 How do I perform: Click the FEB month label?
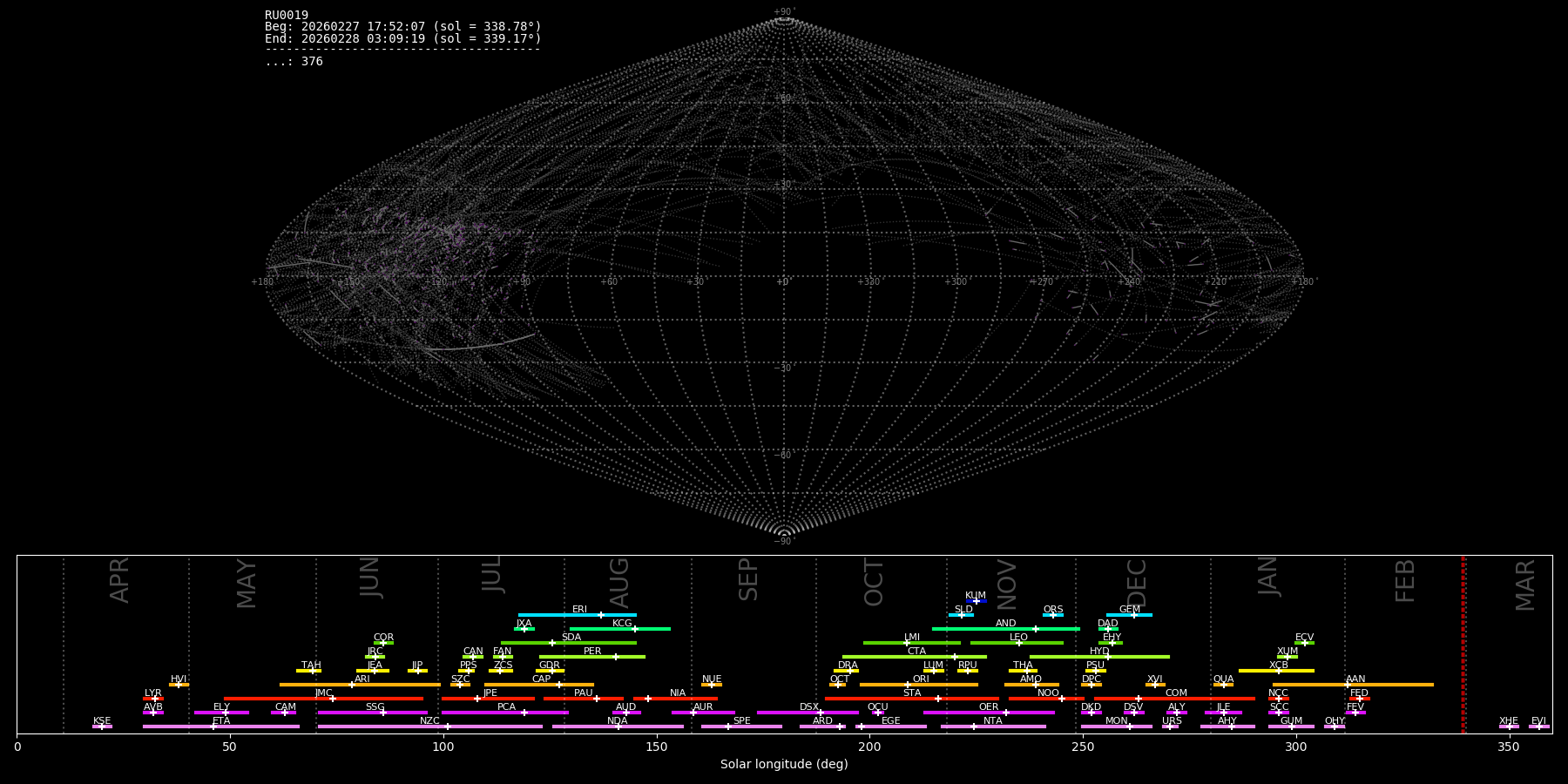tap(1405, 581)
